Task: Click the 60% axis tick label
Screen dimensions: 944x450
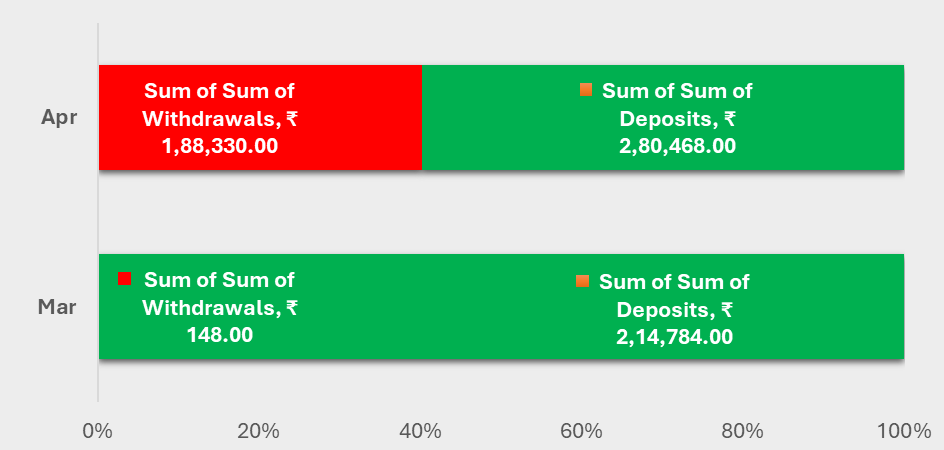Action: click(x=581, y=431)
